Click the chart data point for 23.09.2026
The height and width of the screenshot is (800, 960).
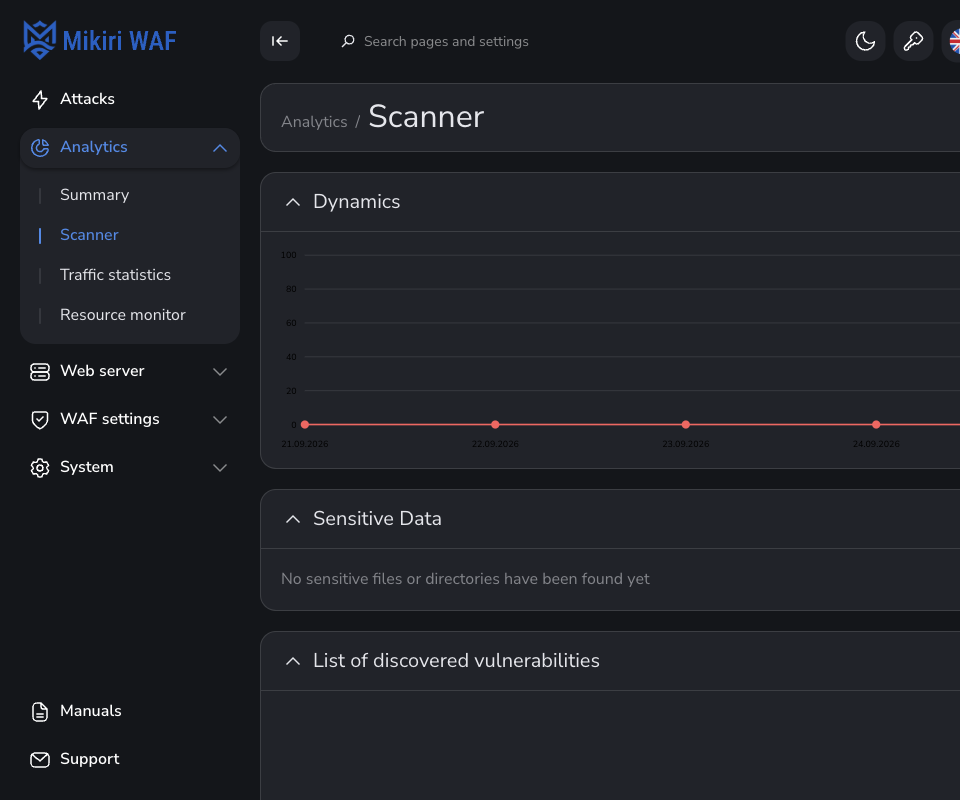point(686,424)
